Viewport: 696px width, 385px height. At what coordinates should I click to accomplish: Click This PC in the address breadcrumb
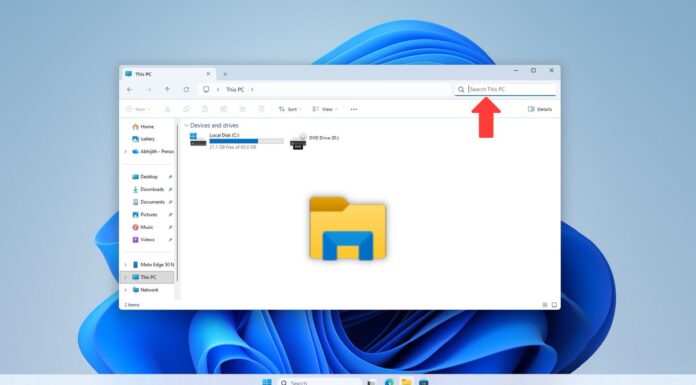tap(235, 90)
